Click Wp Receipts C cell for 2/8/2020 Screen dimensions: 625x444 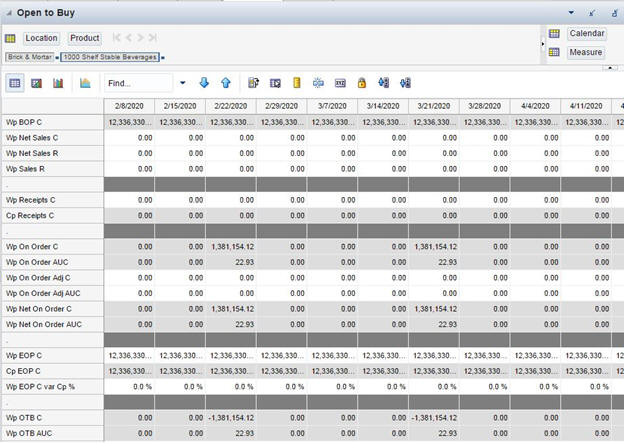[129, 200]
